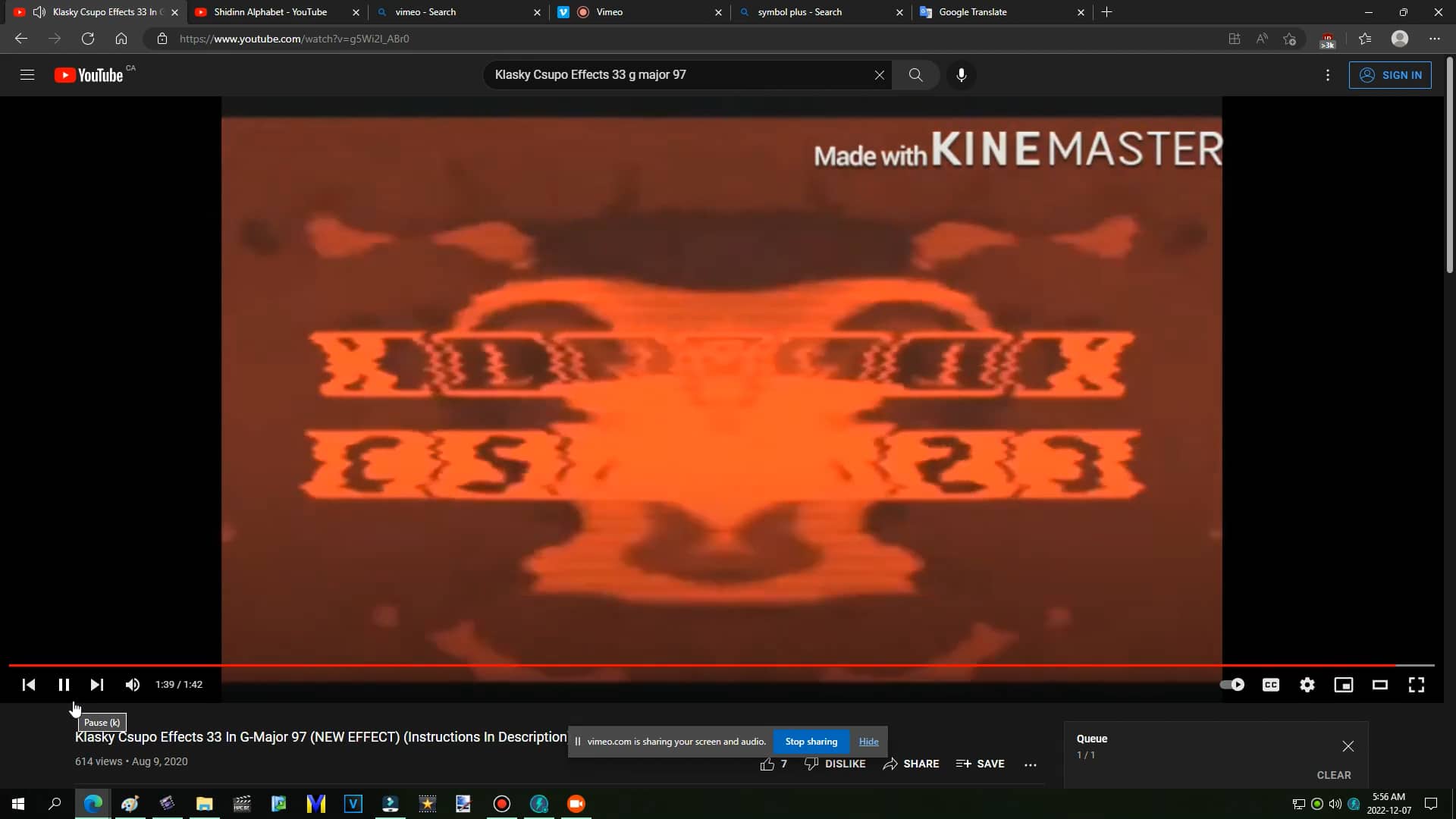Image resolution: width=1456 pixels, height=819 pixels.
Task: Enter fullscreen mode
Action: (x=1416, y=684)
